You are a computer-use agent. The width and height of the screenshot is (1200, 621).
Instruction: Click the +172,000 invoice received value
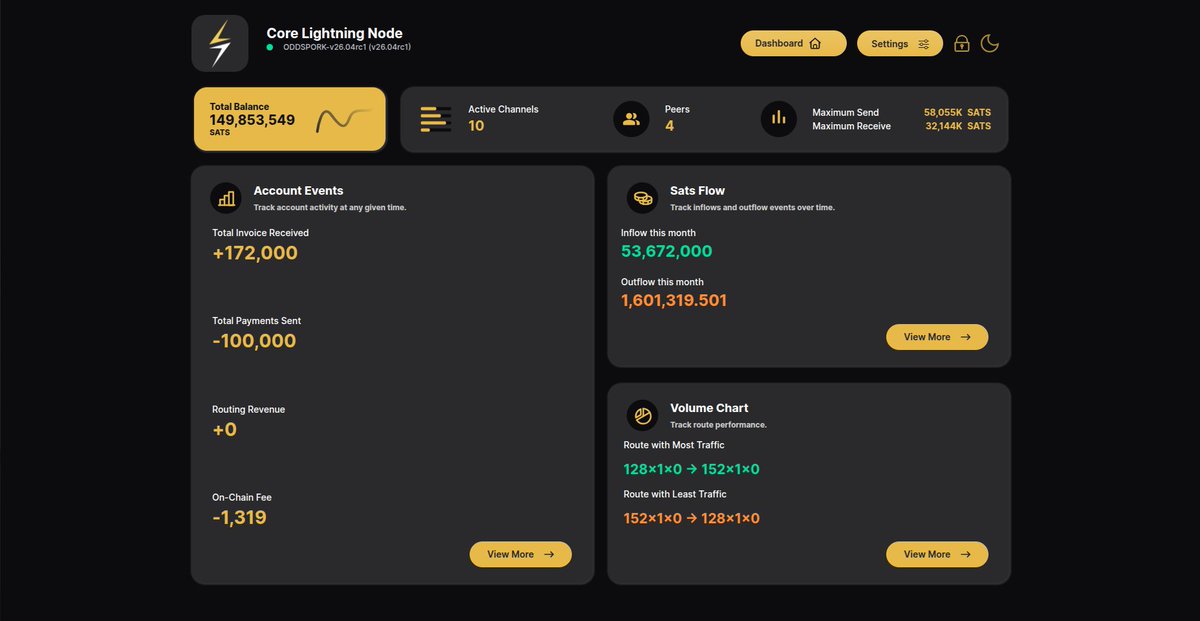point(255,253)
